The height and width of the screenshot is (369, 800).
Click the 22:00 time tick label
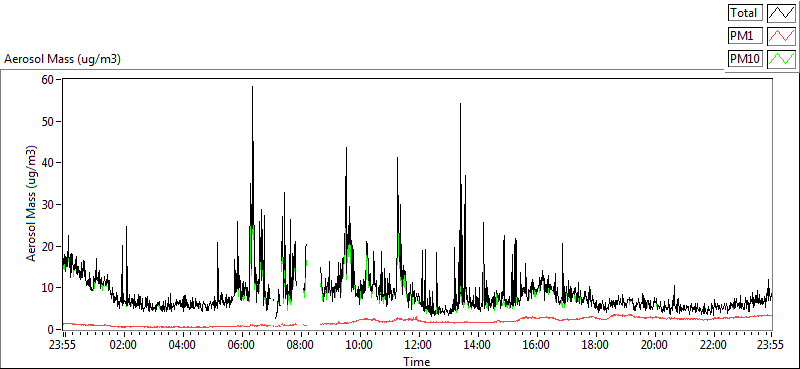coord(713,344)
